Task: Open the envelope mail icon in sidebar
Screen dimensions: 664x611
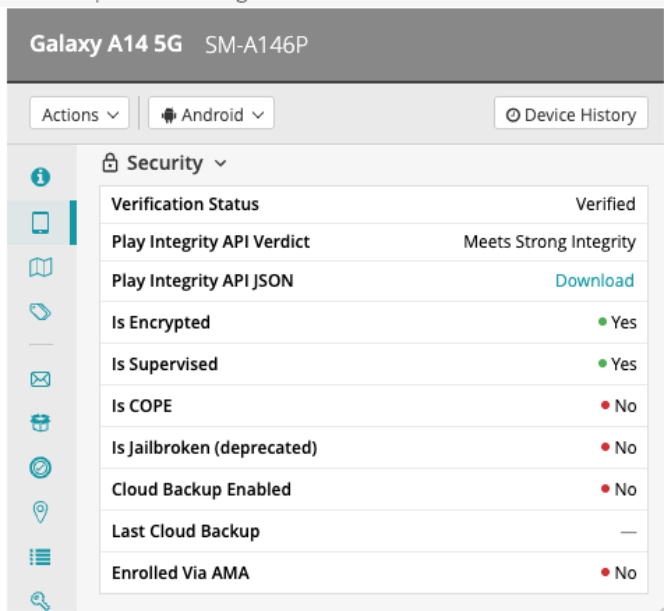Action: tap(40, 379)
